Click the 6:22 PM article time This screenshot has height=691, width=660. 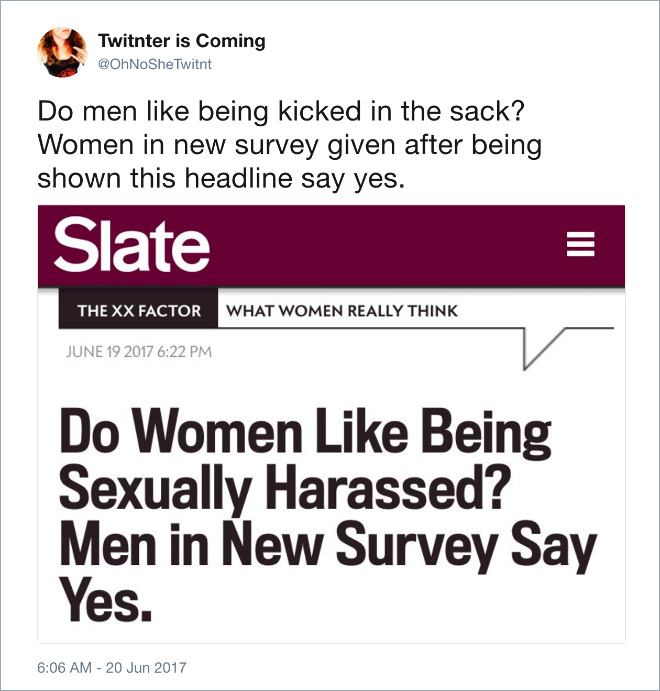[184, 352]
